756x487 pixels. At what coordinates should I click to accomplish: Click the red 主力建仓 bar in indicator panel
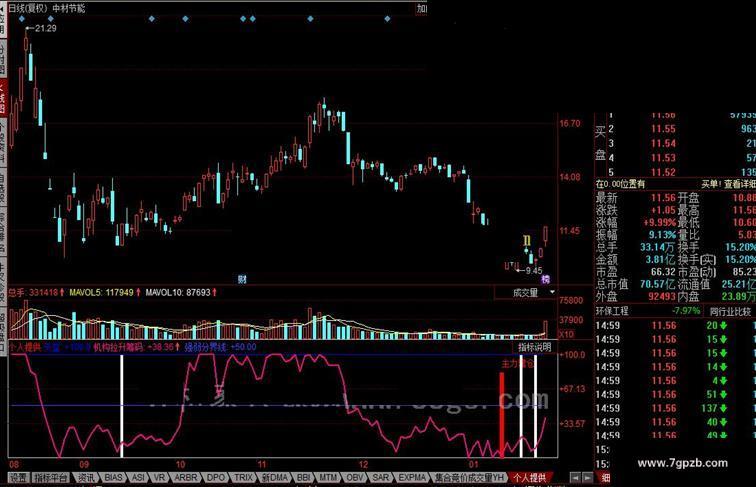502,414
